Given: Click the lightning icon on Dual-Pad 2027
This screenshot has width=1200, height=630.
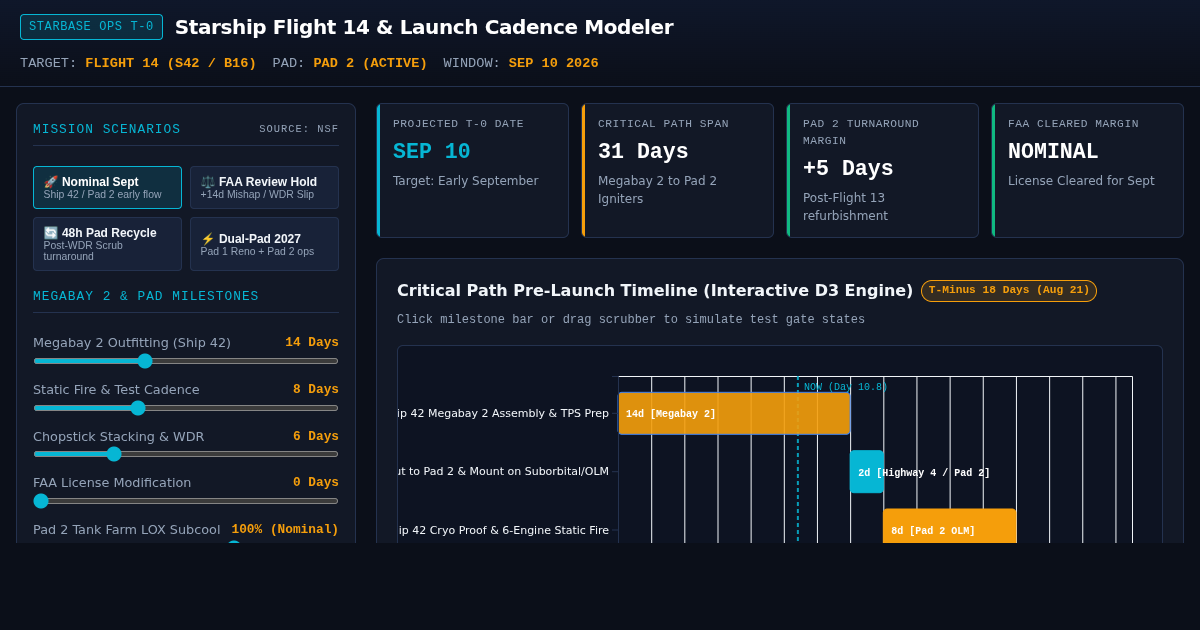Looking at the screenshot, I should (208, 239).
